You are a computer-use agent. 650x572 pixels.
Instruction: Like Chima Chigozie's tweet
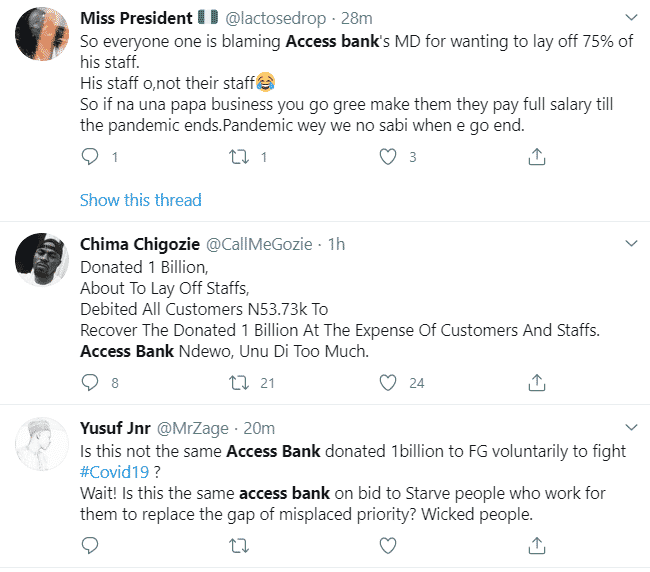(388, 382)
